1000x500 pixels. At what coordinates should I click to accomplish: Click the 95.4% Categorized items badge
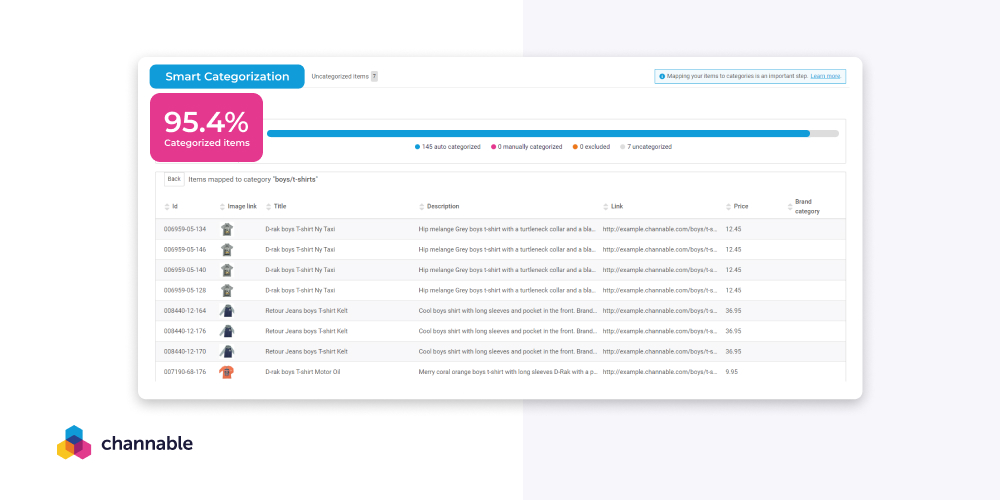(x=206, y=128)
